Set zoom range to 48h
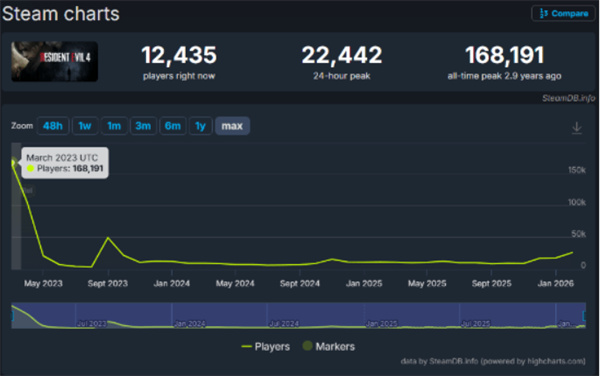Screen dimensions: 600x376 point(53,126)
